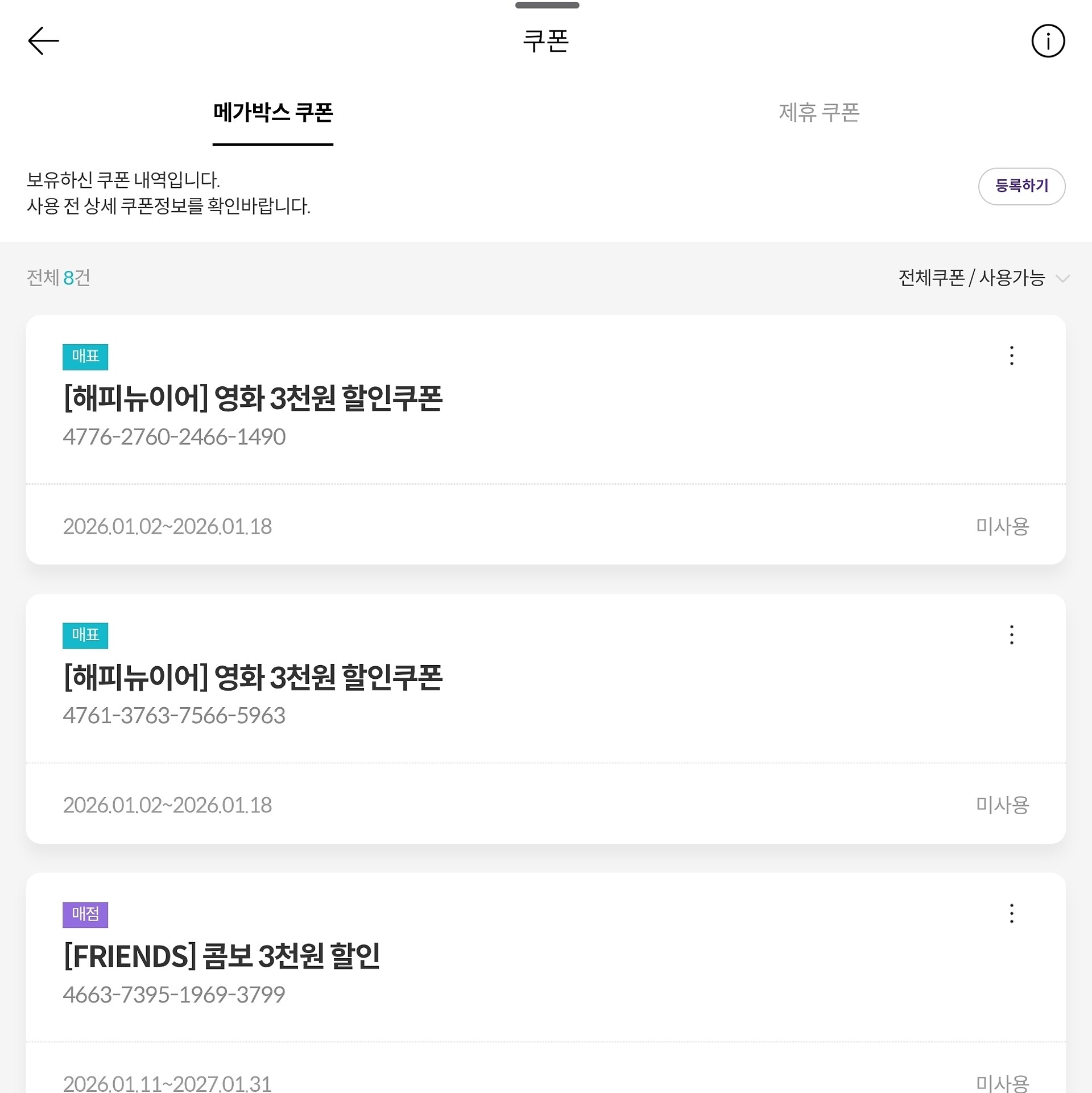Open three-dot menu for coupon 4761-3763-7566-5963
This screenshot has width=1092, height=1093.
[x=1011, y=634]
